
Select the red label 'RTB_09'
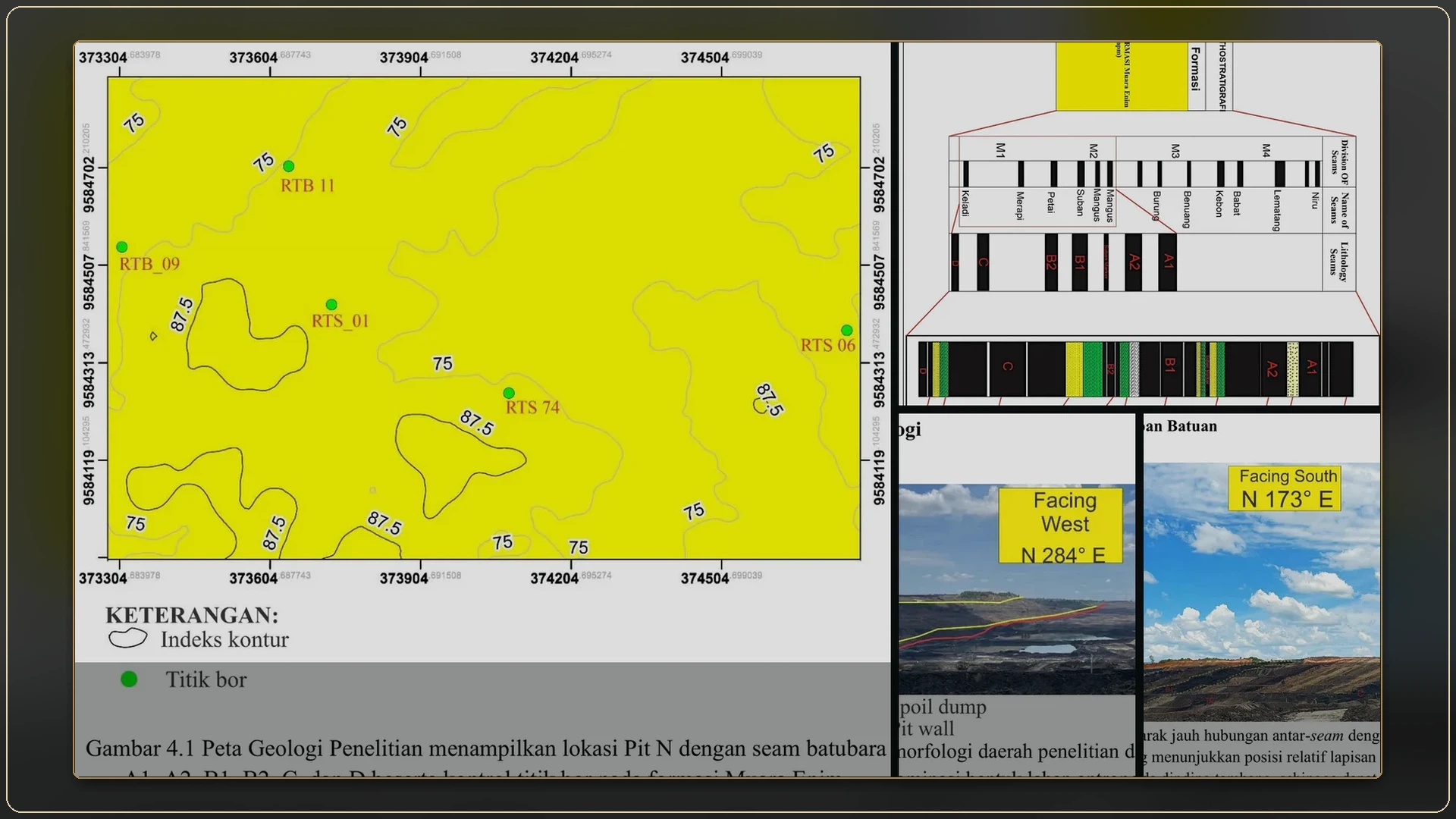(149, 264)
